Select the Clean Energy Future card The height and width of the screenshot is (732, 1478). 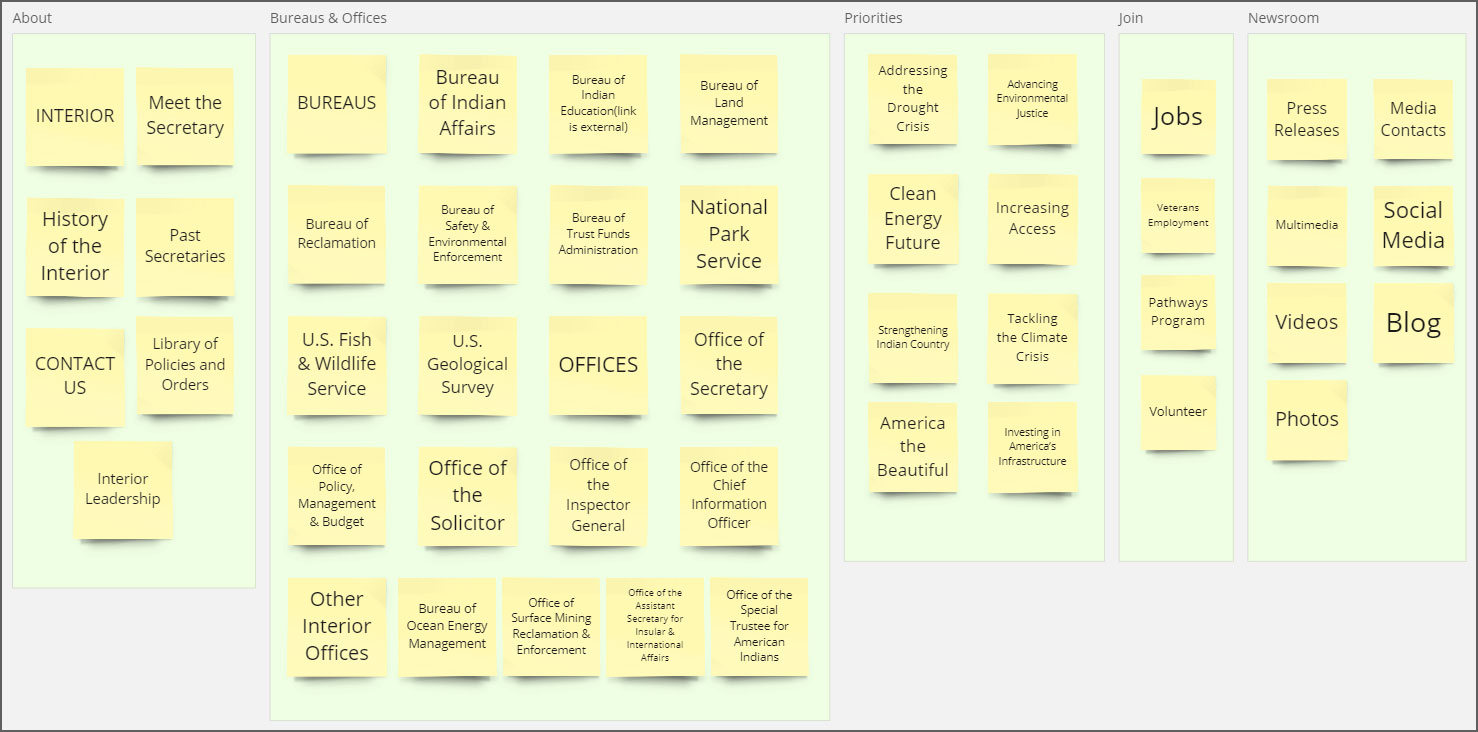coord(913,219)
